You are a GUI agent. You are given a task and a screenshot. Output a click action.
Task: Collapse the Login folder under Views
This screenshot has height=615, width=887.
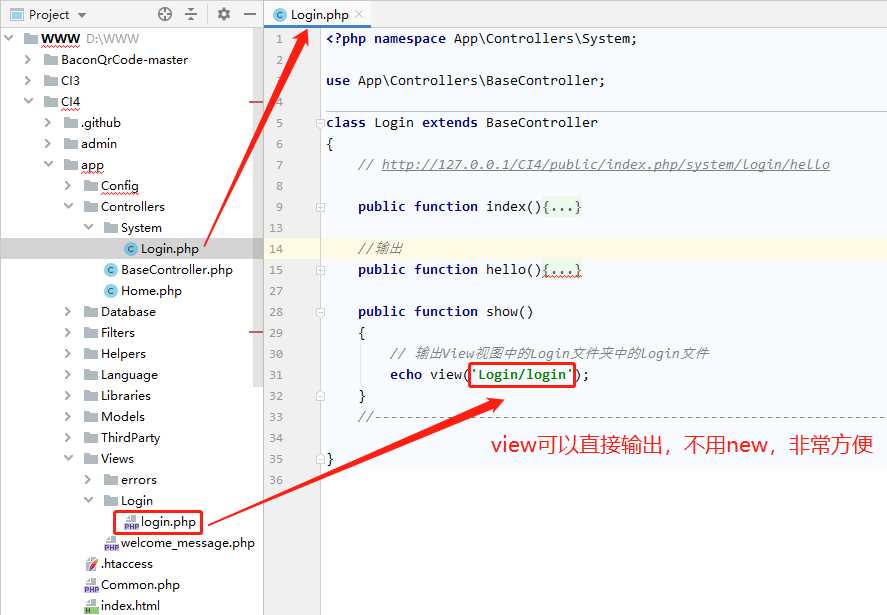tap(89, 500)
